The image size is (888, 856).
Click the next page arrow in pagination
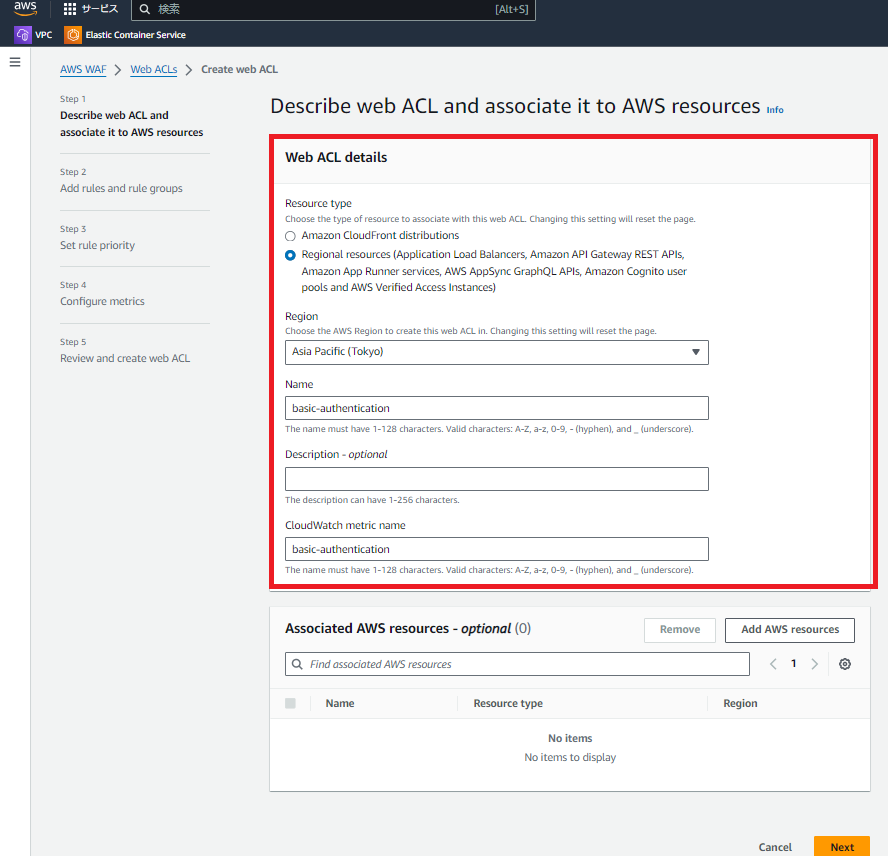814,663
